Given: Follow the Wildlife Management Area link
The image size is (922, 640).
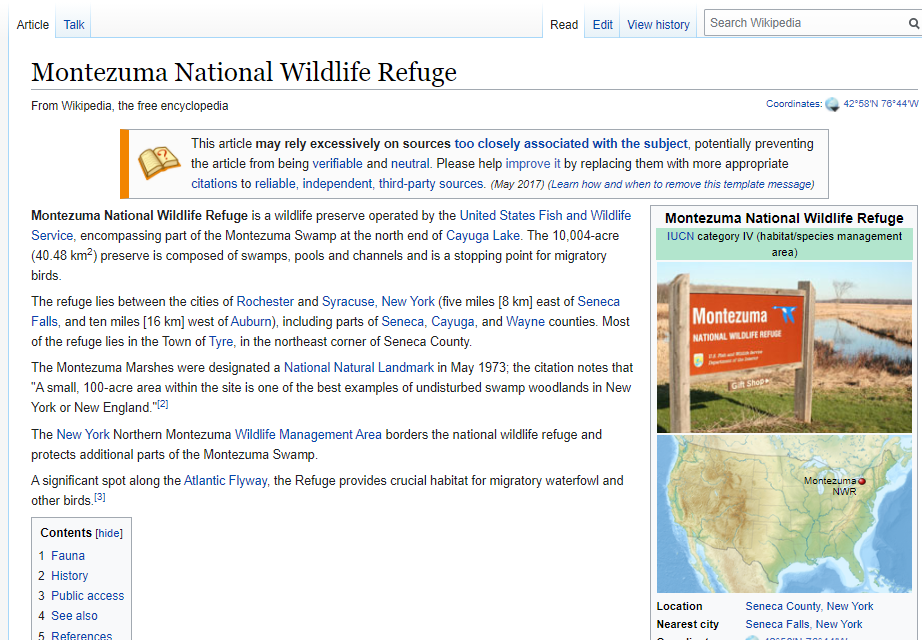Looking at the screenshot, I should 308,434.
